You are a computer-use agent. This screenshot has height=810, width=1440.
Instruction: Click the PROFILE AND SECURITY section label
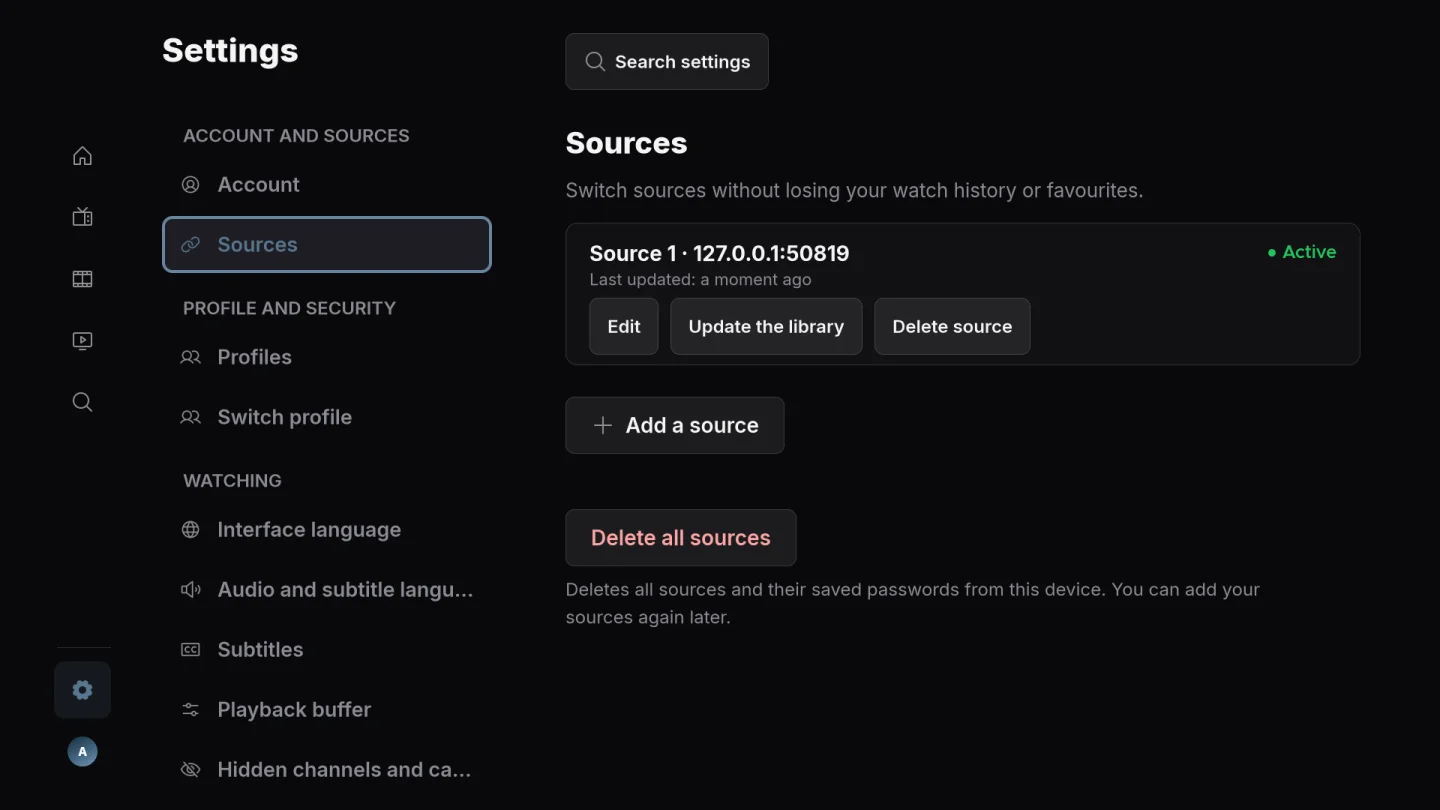point(289,308)
